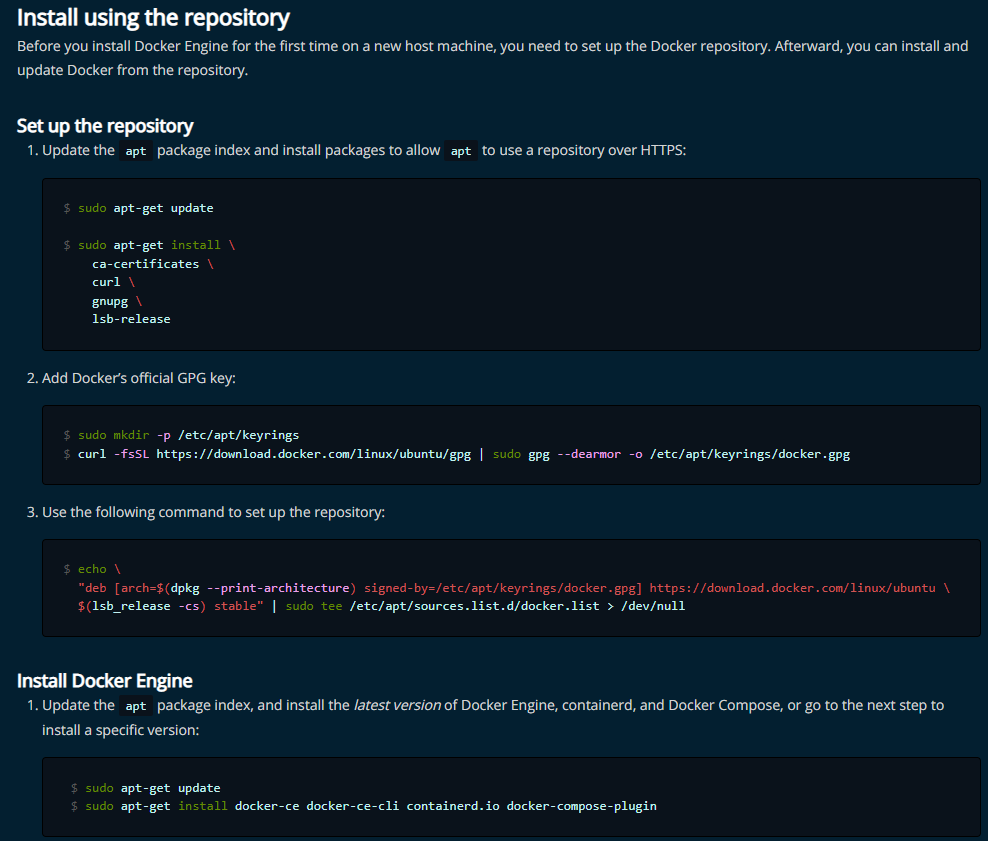Image resolution: width=988 pixels, height=841 pixels.
Task: Click the 'curl \' package line
Action: click(x=113, y=282)
